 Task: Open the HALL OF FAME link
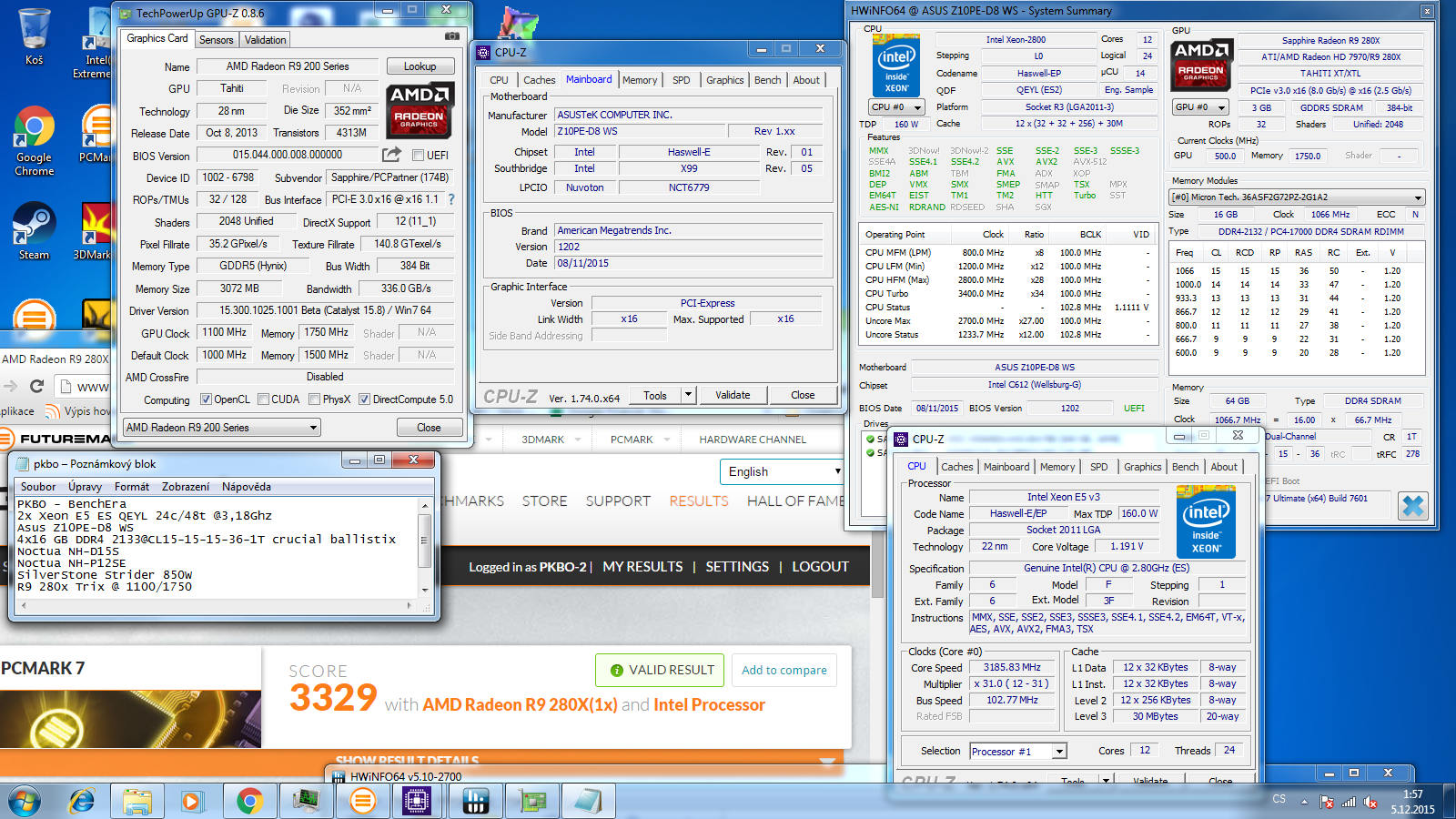795,500
